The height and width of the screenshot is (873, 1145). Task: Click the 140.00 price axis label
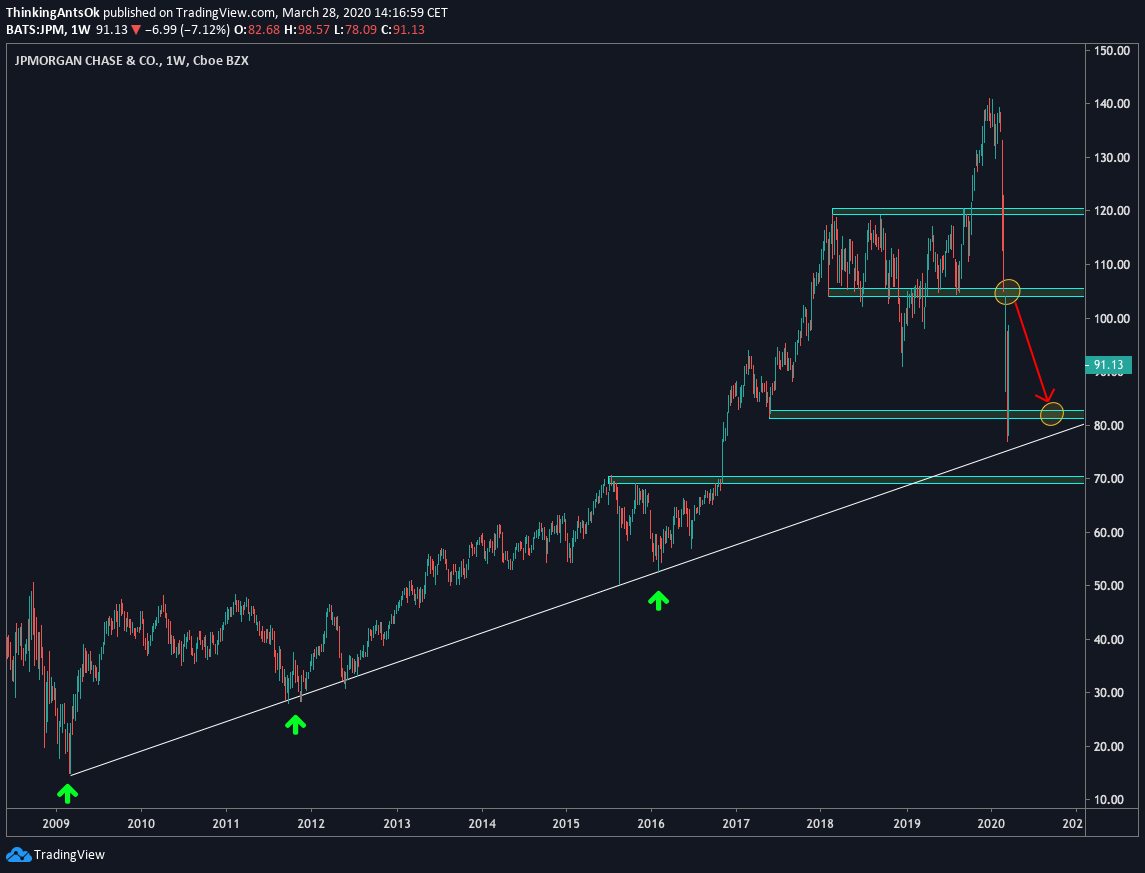1112,104
